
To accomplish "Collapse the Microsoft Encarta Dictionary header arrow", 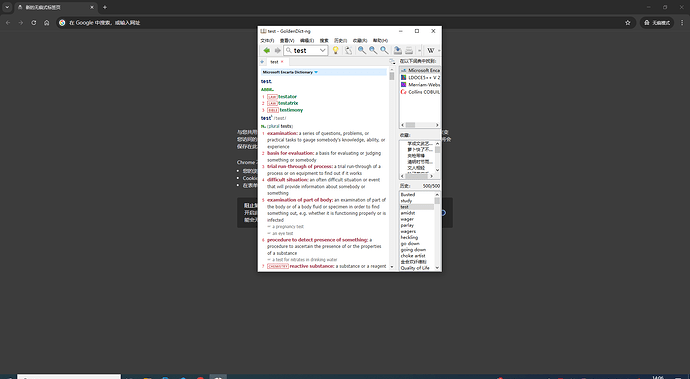I will click(316, 72).
